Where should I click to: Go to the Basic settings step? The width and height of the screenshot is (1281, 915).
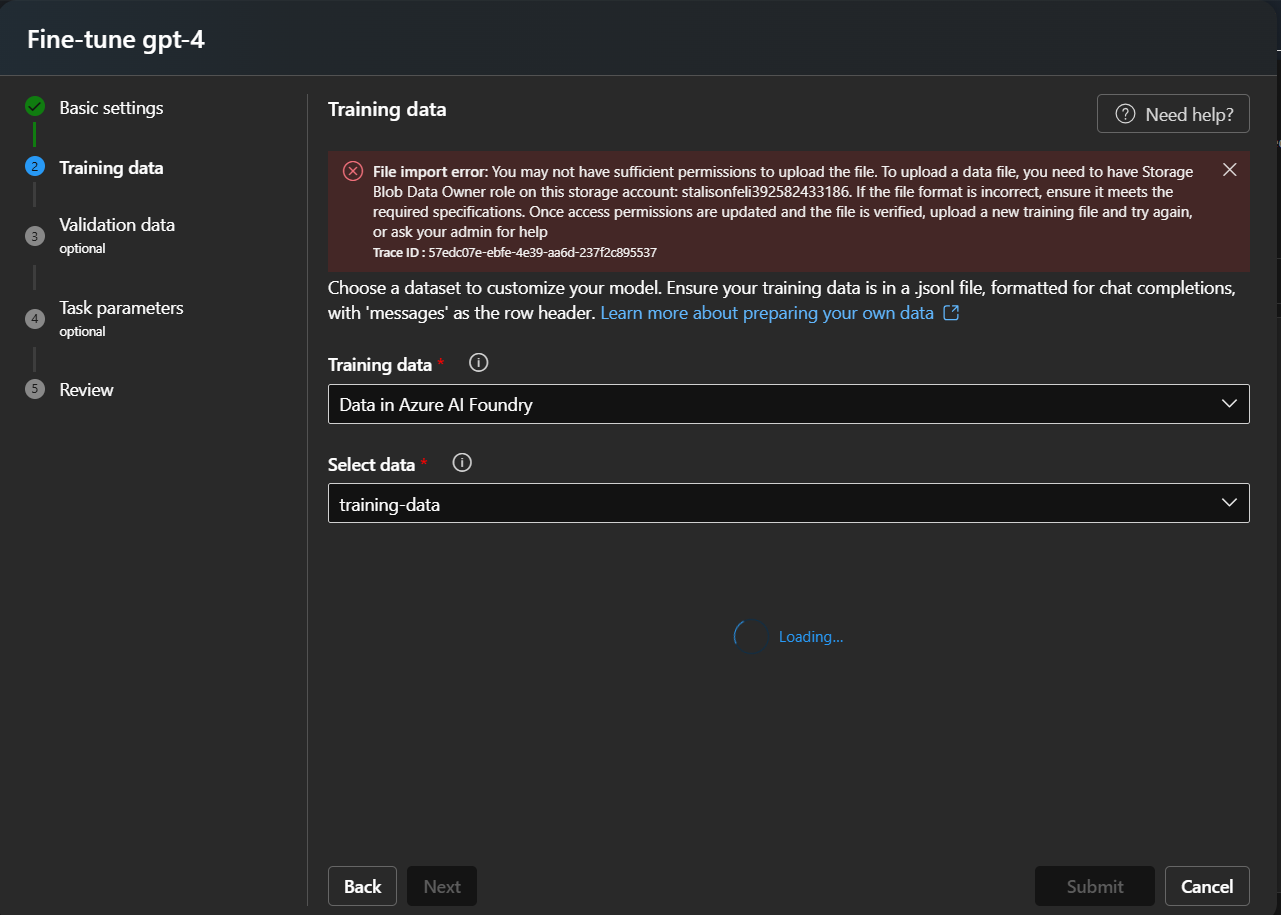click(111, 107)
